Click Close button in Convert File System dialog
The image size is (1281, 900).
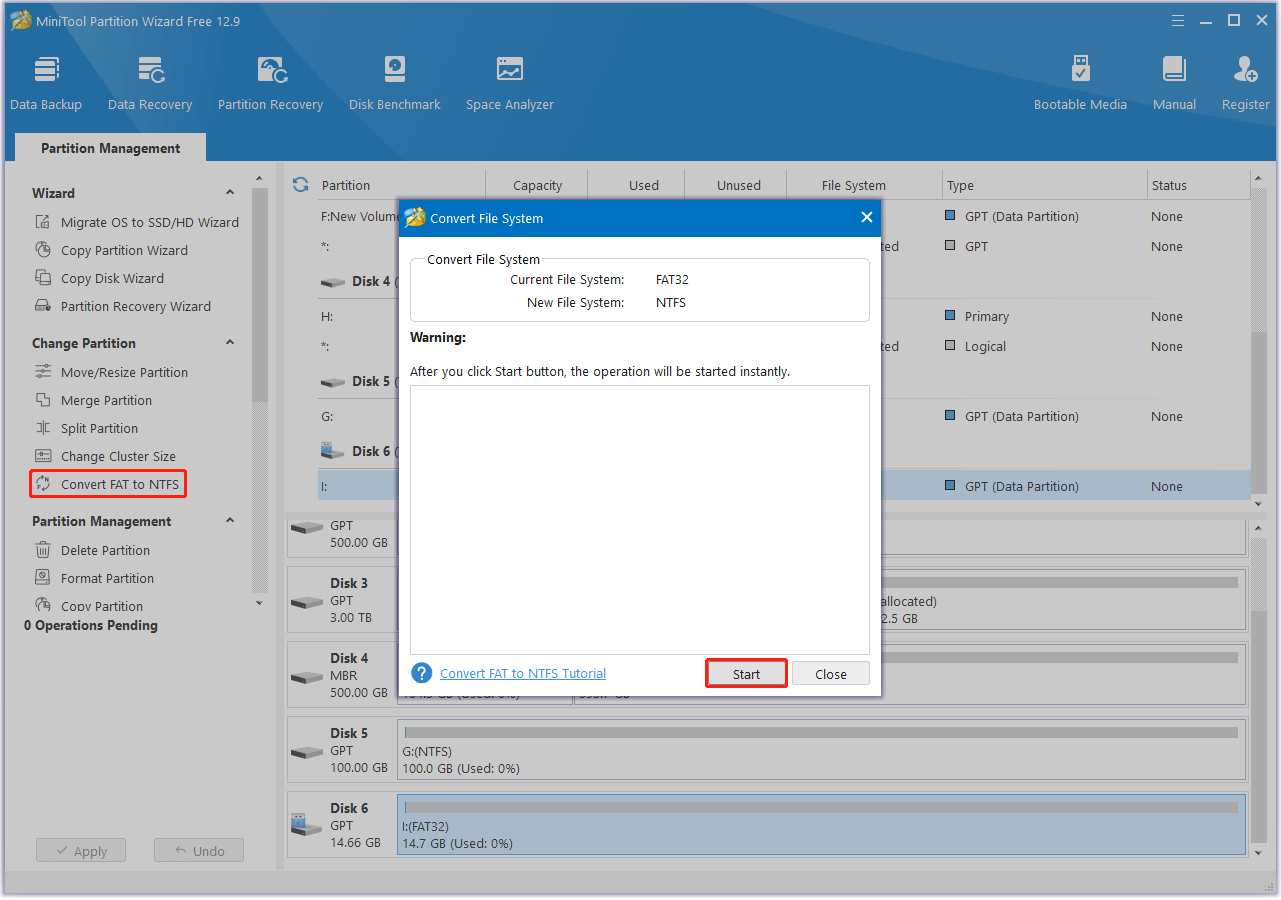pyautogui.click(x=830, y=674)
